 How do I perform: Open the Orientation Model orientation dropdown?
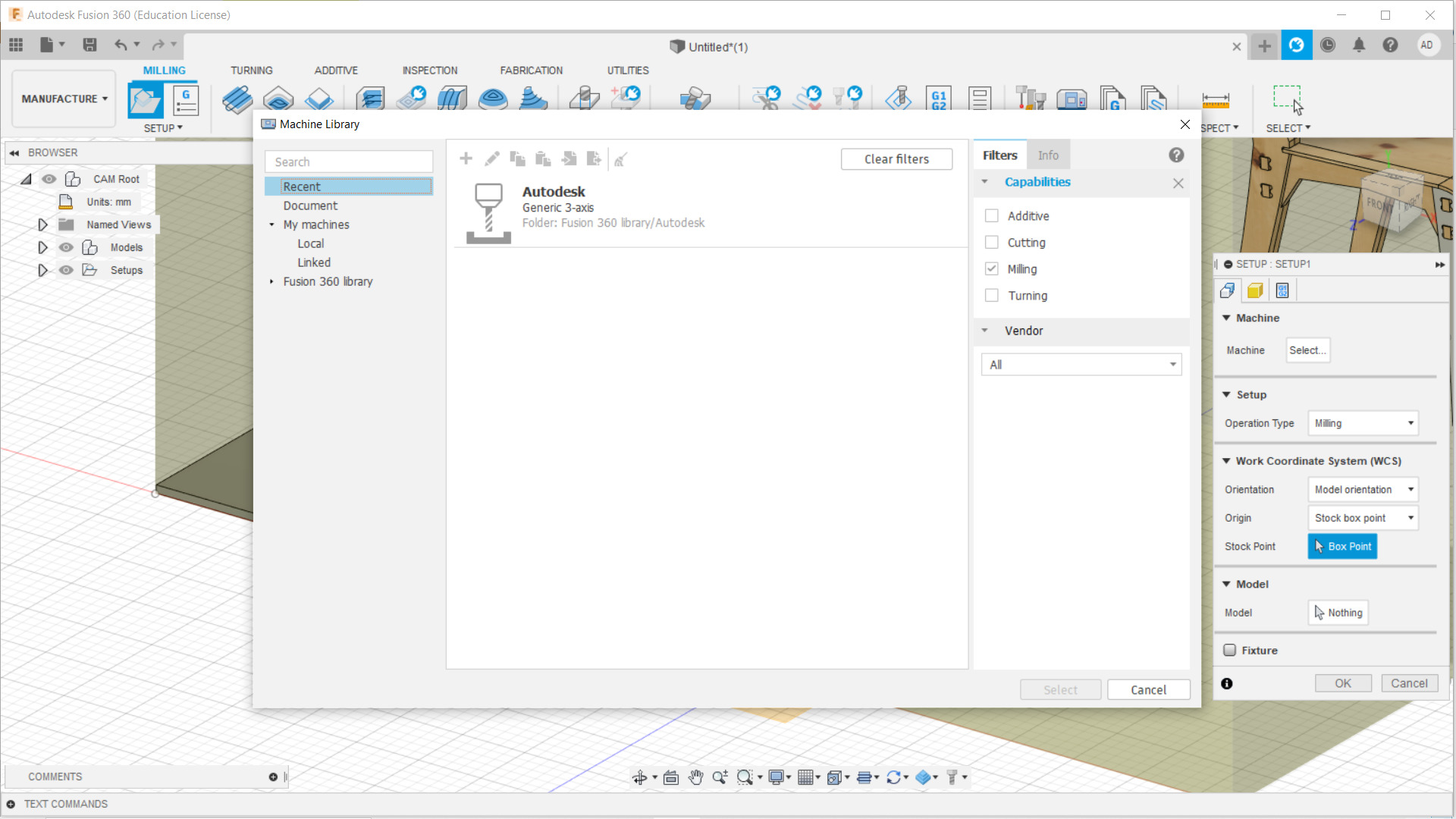1363,490
